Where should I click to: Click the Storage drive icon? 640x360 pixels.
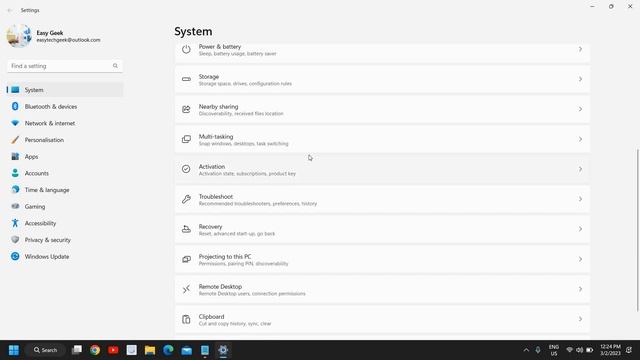point(186,79)
